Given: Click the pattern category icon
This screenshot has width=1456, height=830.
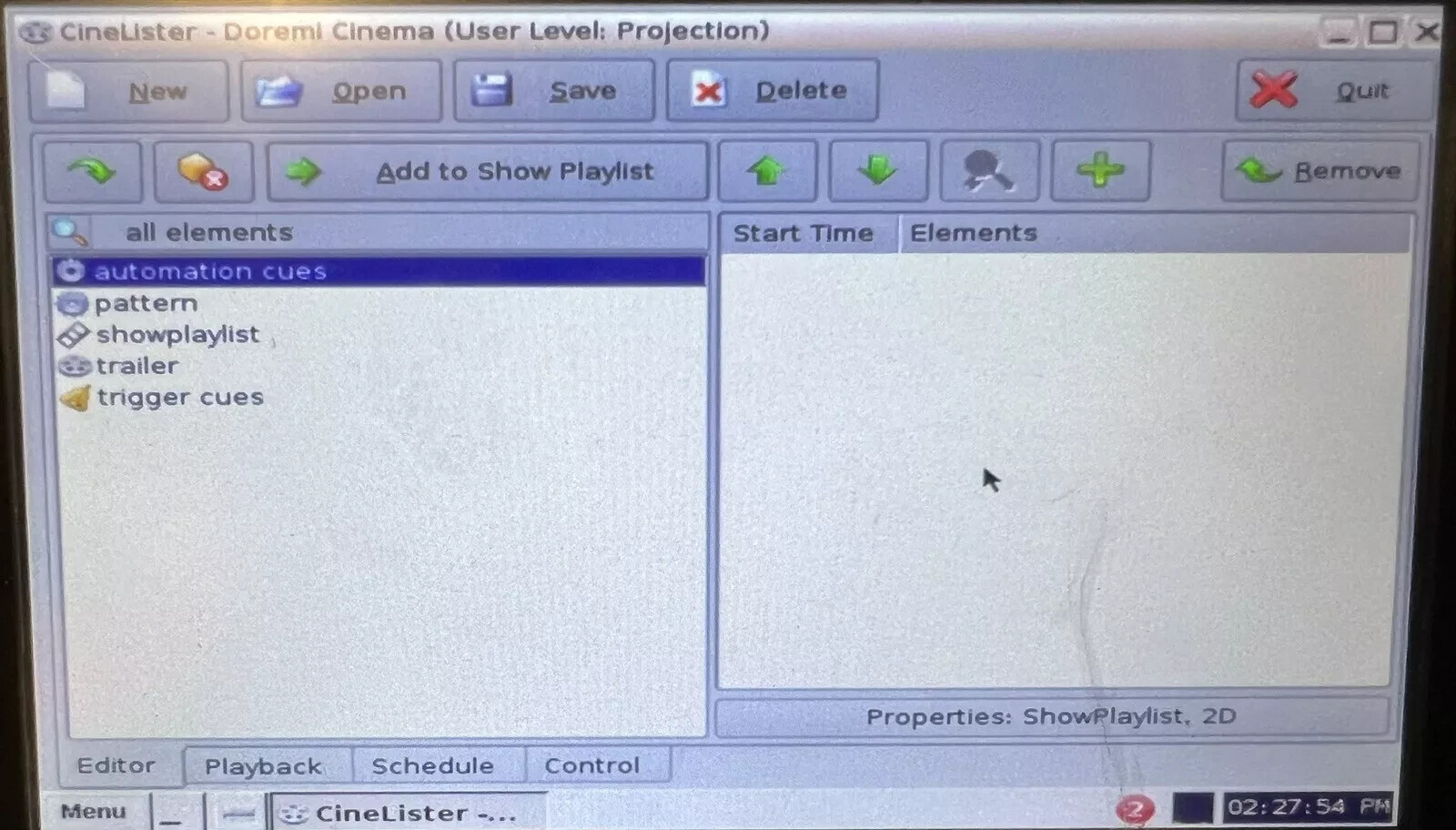Looking at the screenshot, I should (73, 303).
